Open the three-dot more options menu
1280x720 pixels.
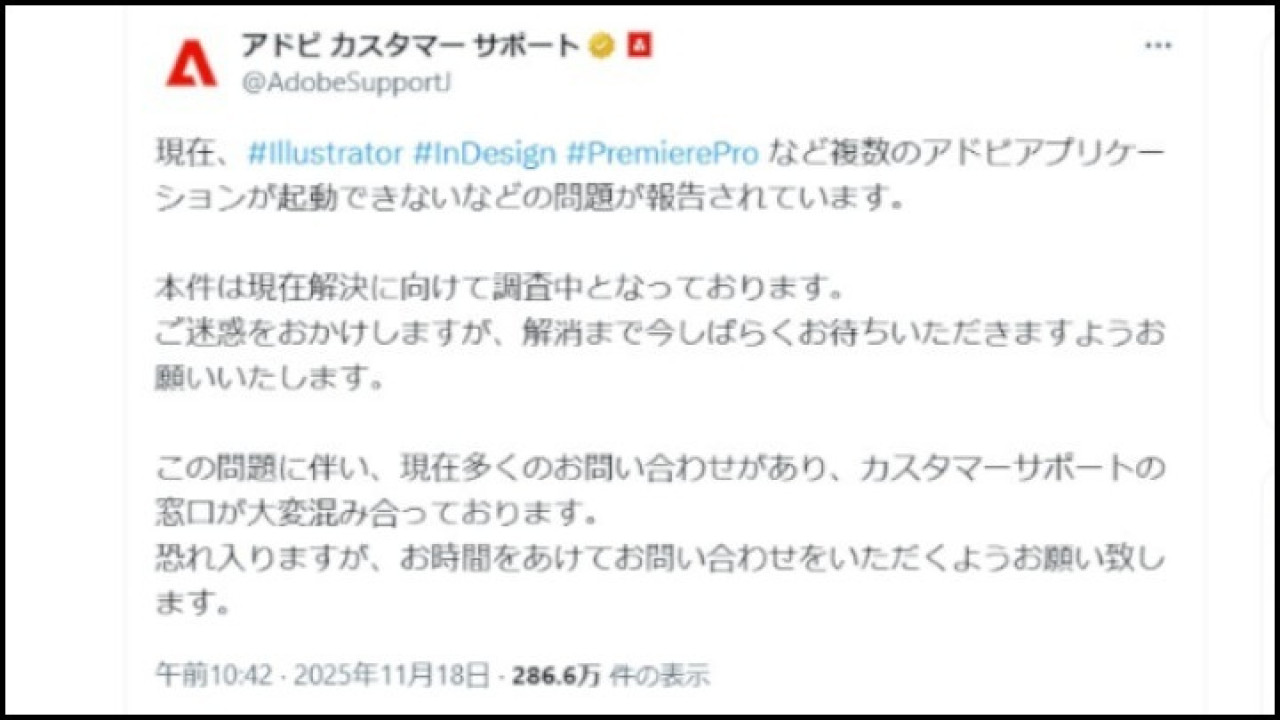click(1157, 46)
